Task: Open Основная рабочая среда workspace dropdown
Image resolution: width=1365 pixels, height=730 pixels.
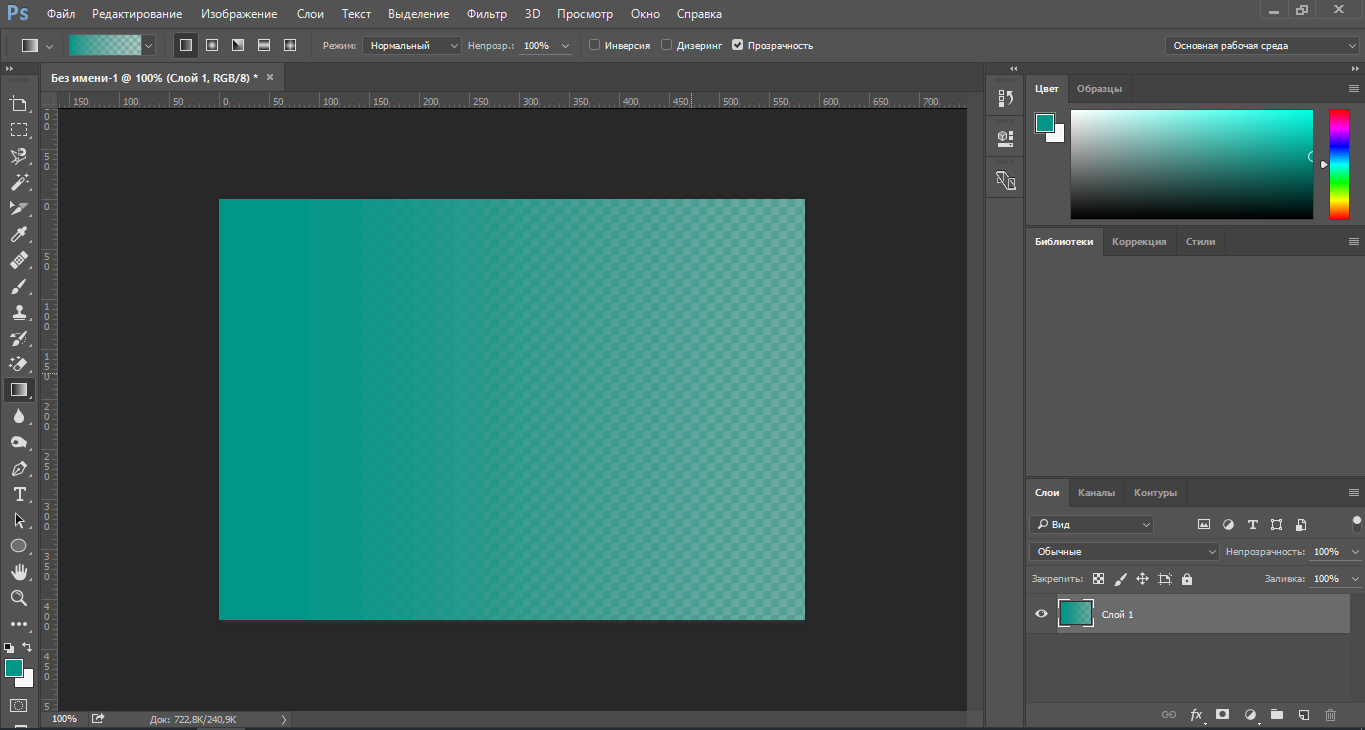Action: [1262, 46]
